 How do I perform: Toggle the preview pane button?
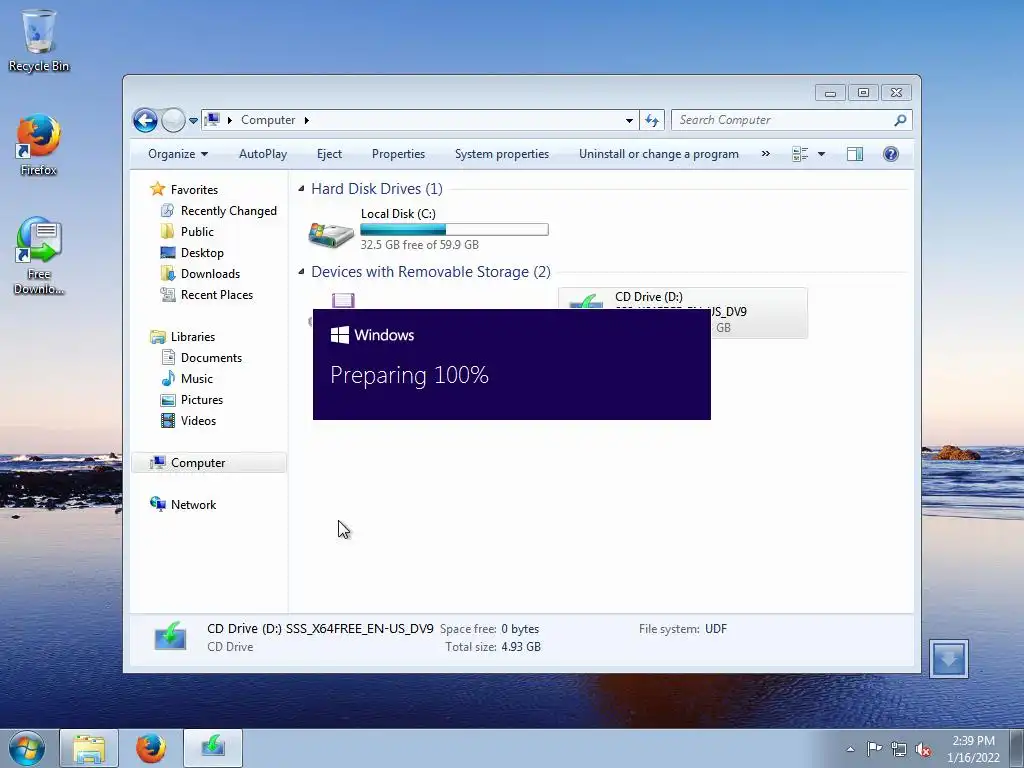854,154
